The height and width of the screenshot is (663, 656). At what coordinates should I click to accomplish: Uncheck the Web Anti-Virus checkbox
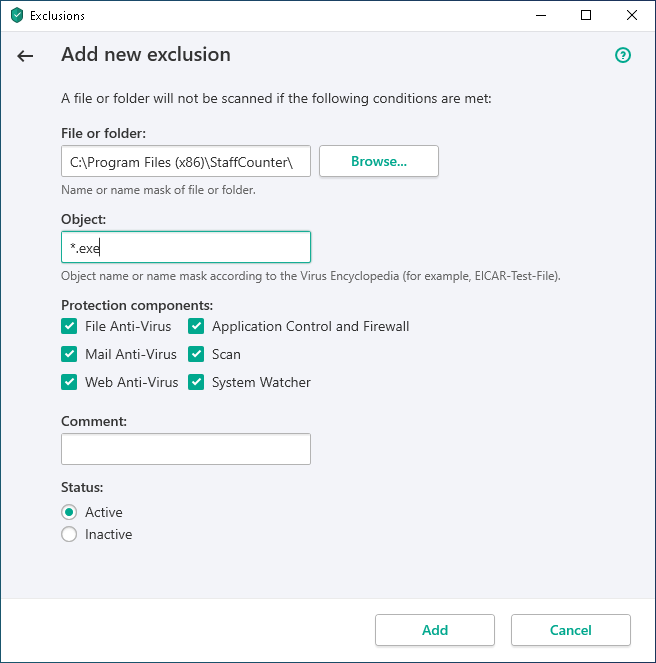(x=69, y=382)
